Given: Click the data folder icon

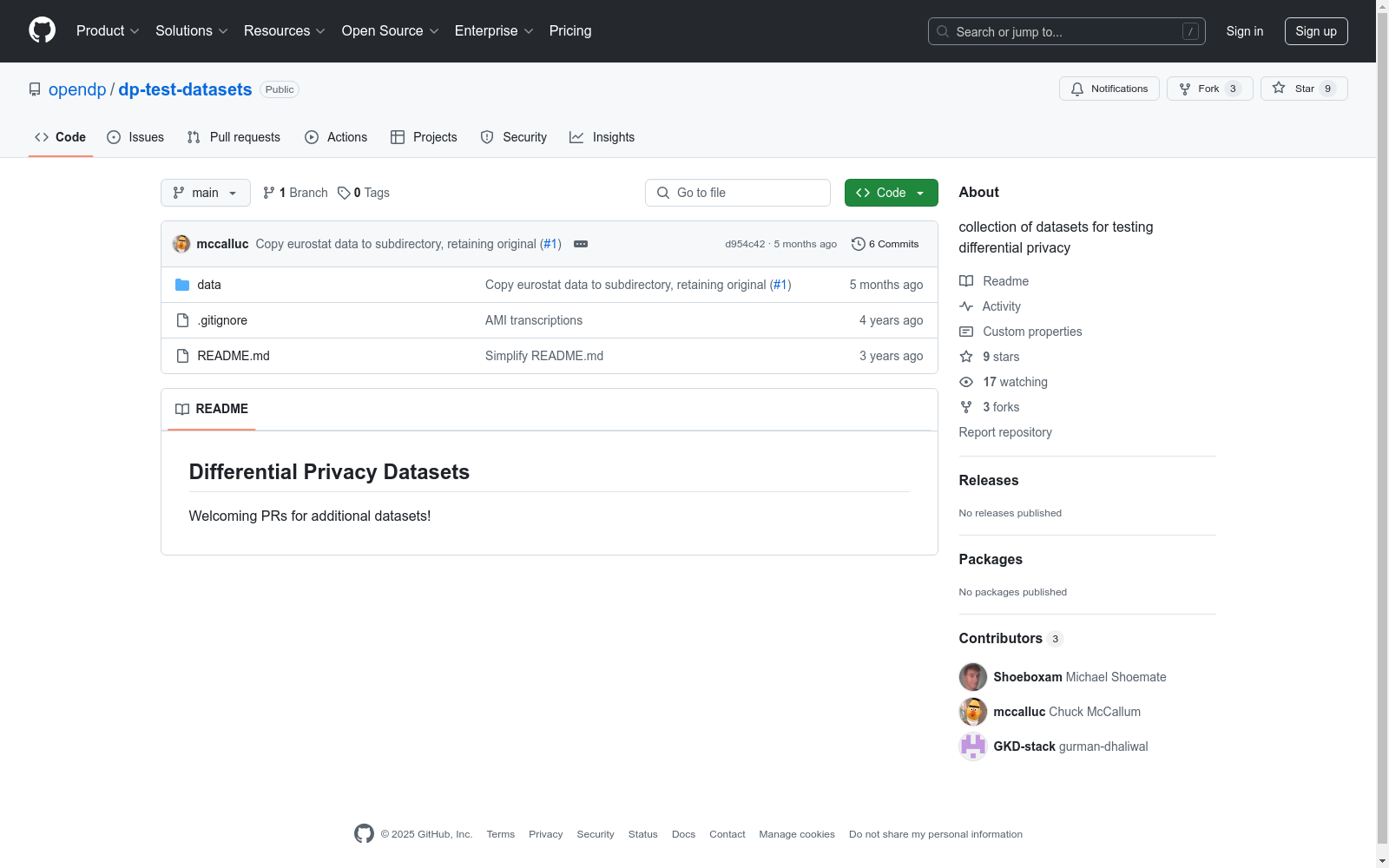Looking at the screenshot, I should click(182, 285).
